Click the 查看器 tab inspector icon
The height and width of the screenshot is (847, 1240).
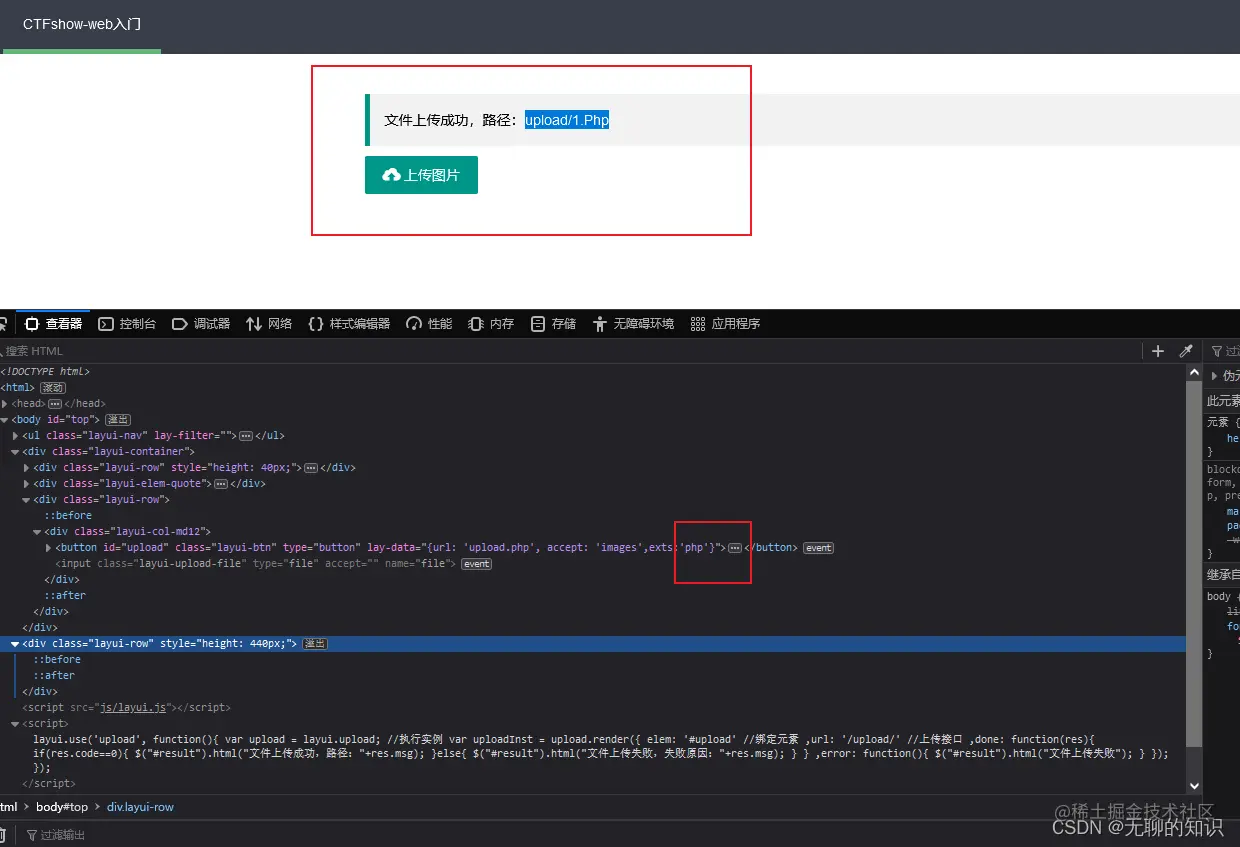[32, 324]
